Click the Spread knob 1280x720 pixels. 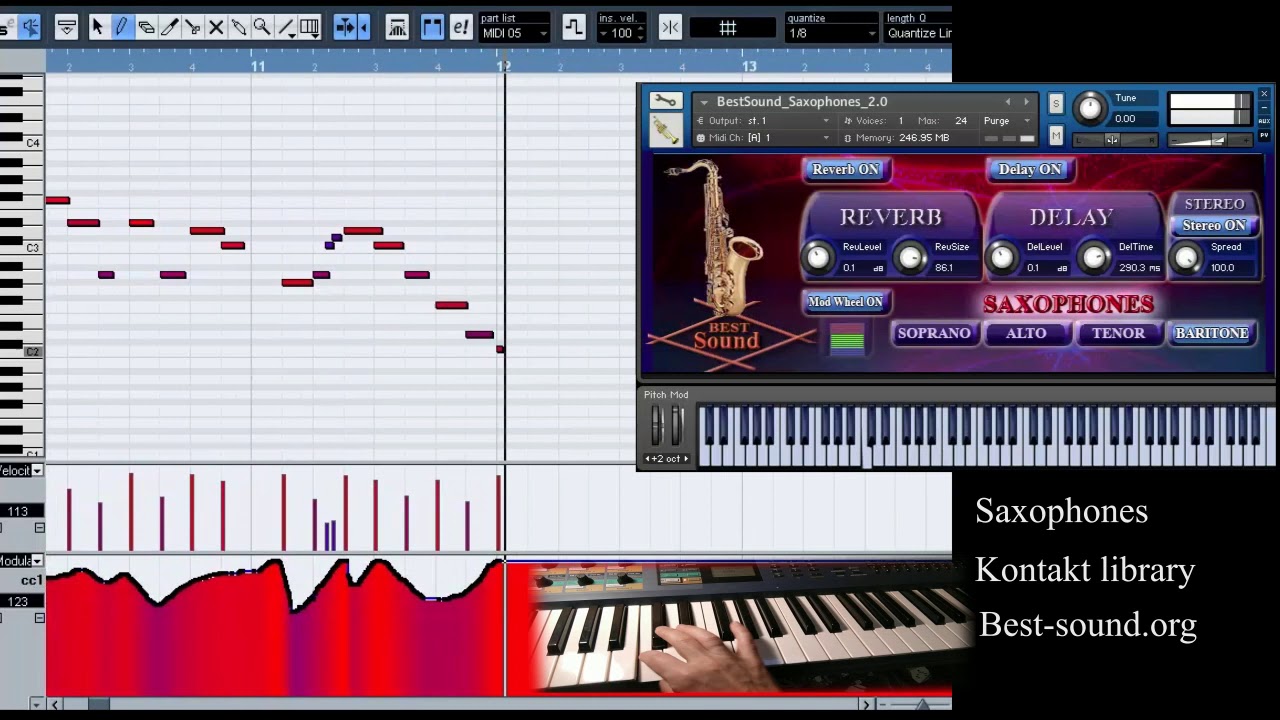1186,258
